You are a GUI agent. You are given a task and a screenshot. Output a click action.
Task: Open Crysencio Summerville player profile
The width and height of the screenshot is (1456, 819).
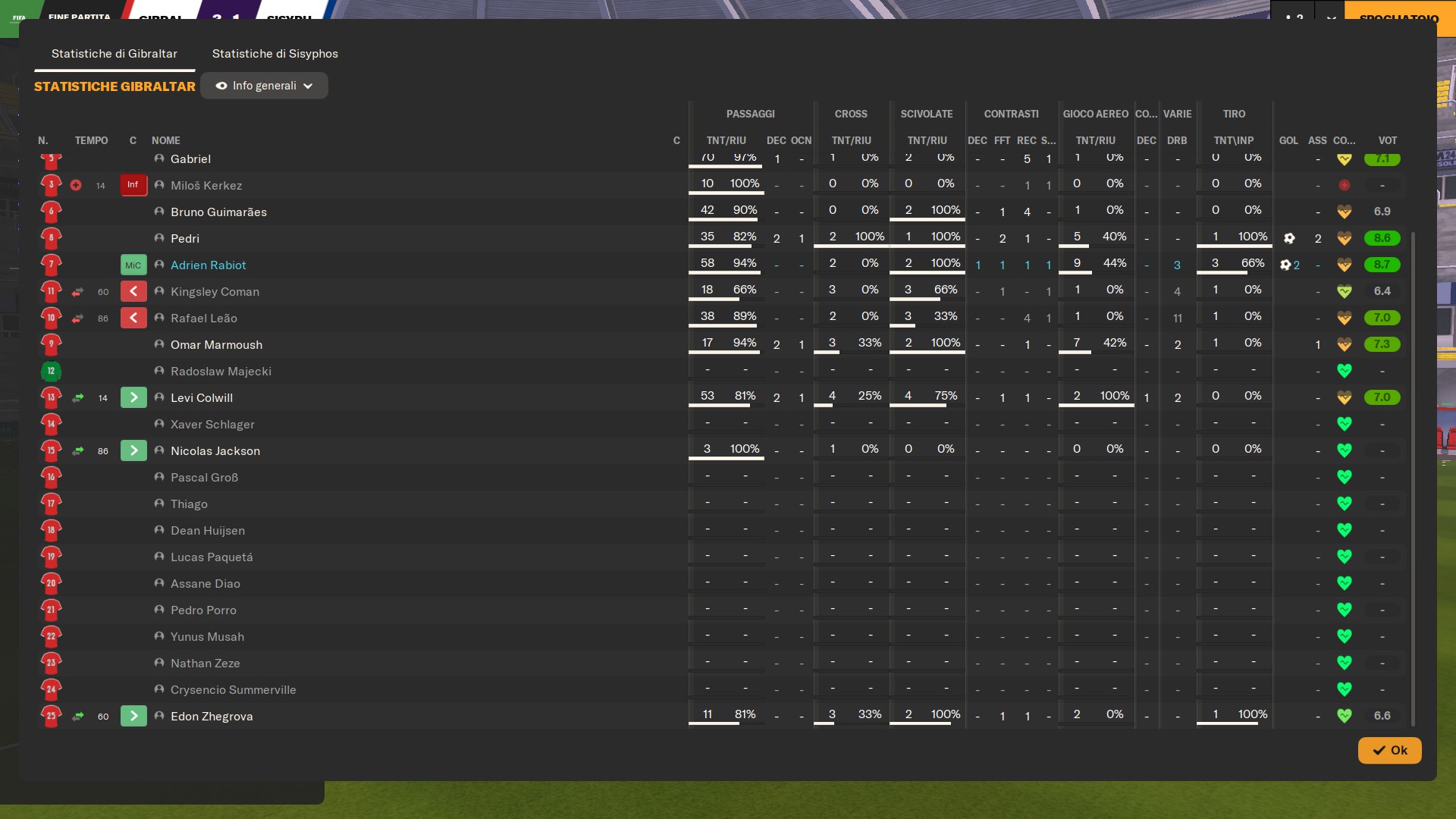click(234, 690)
